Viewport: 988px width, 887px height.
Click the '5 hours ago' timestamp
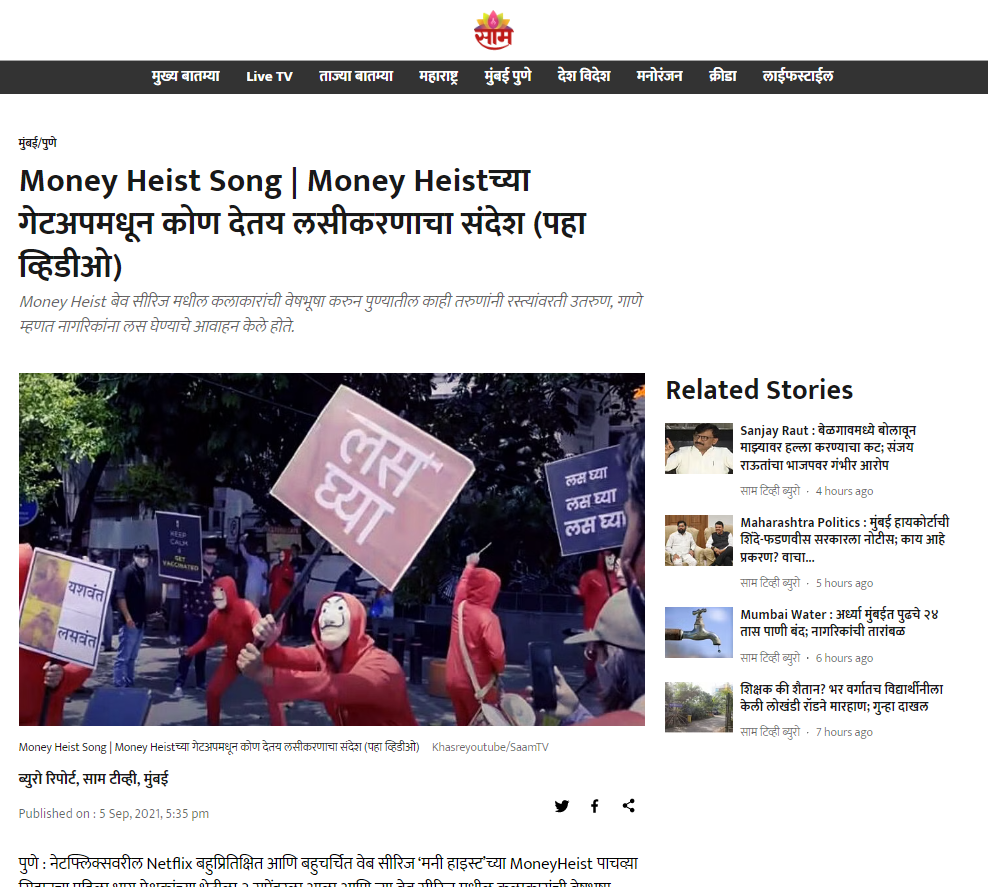844,583
